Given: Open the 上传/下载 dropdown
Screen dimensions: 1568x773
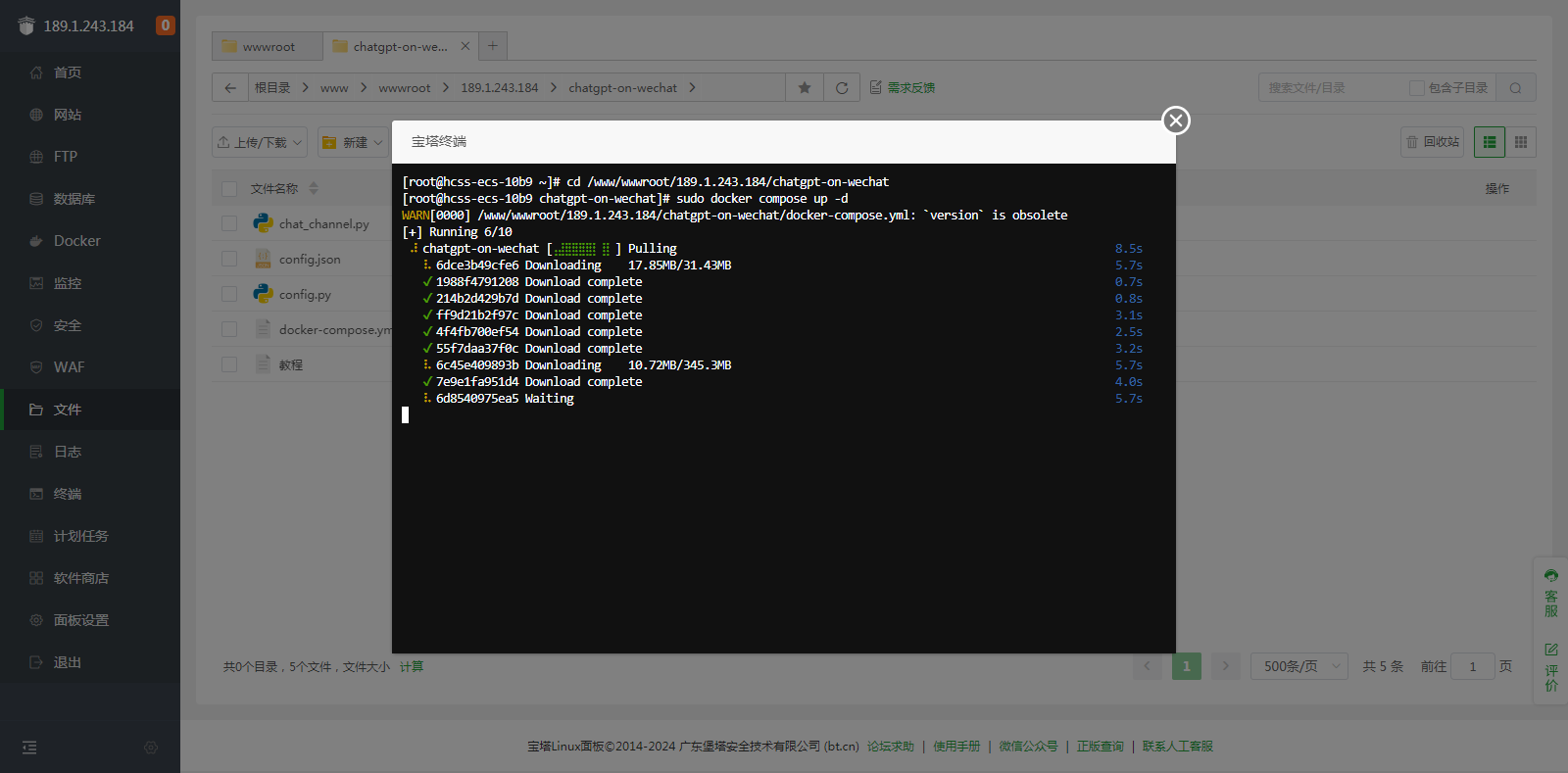Looking at the screenshot, I should [x=260, y=142].
